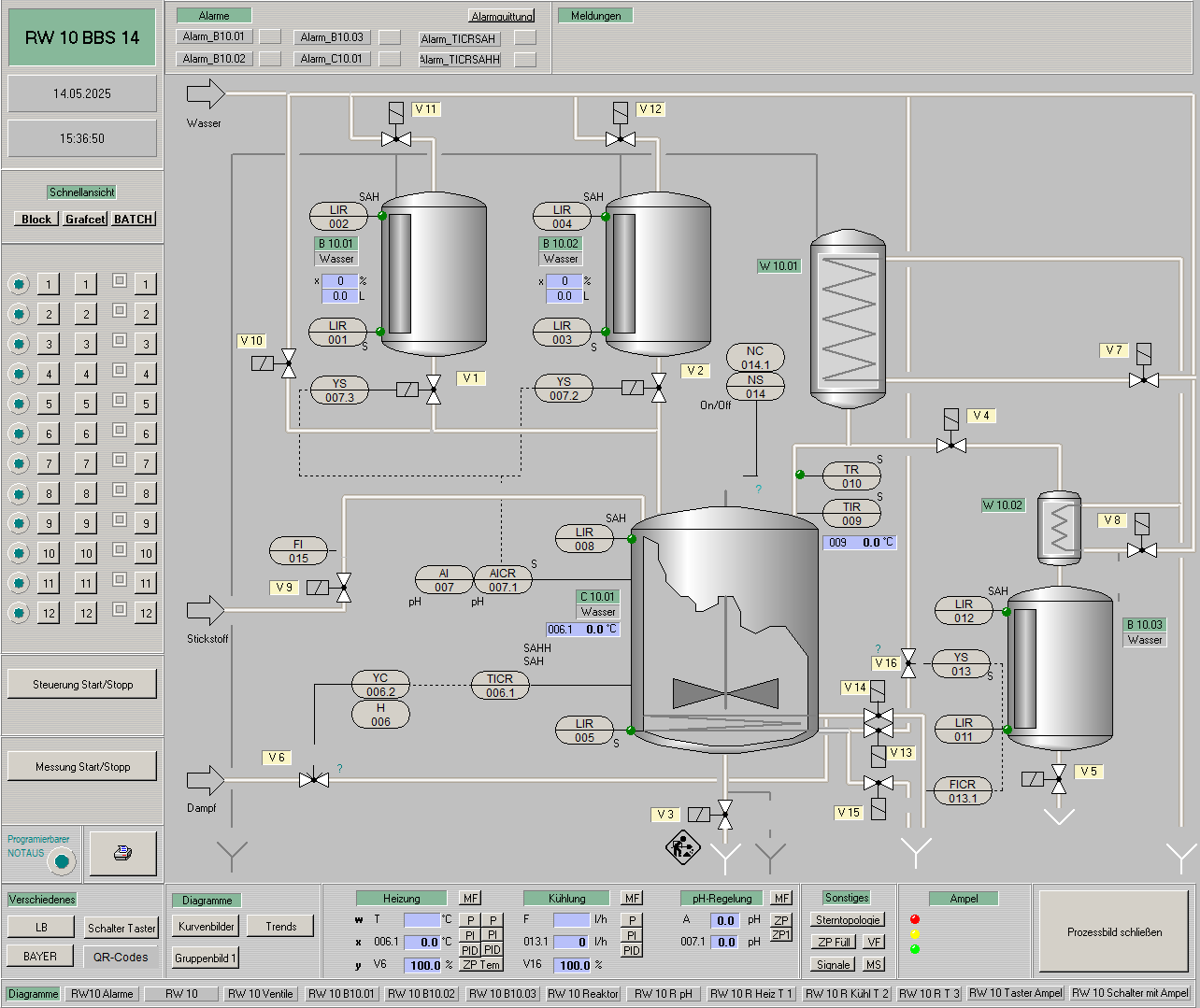Click the TICR 006.1 controller bubble
Screen dimensions: 1200x1008
coord(500,686)
